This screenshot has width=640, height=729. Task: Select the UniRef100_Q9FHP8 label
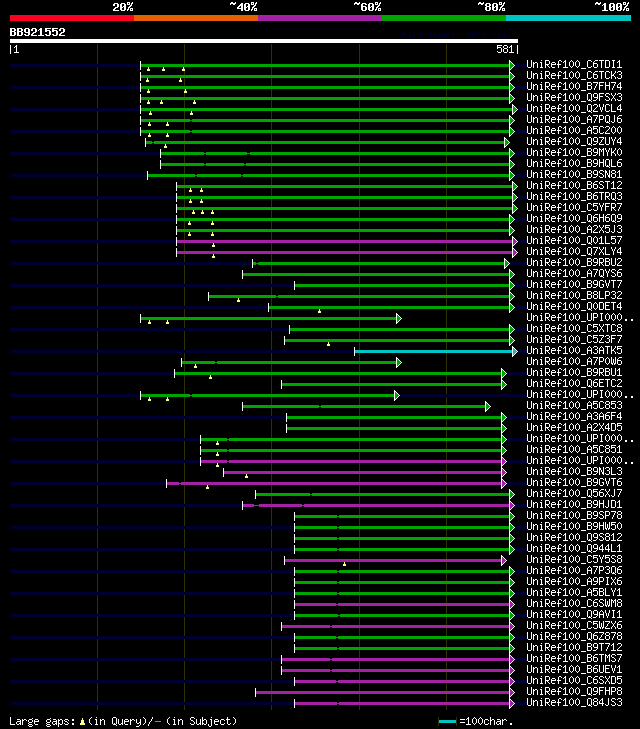pos(574,691)
